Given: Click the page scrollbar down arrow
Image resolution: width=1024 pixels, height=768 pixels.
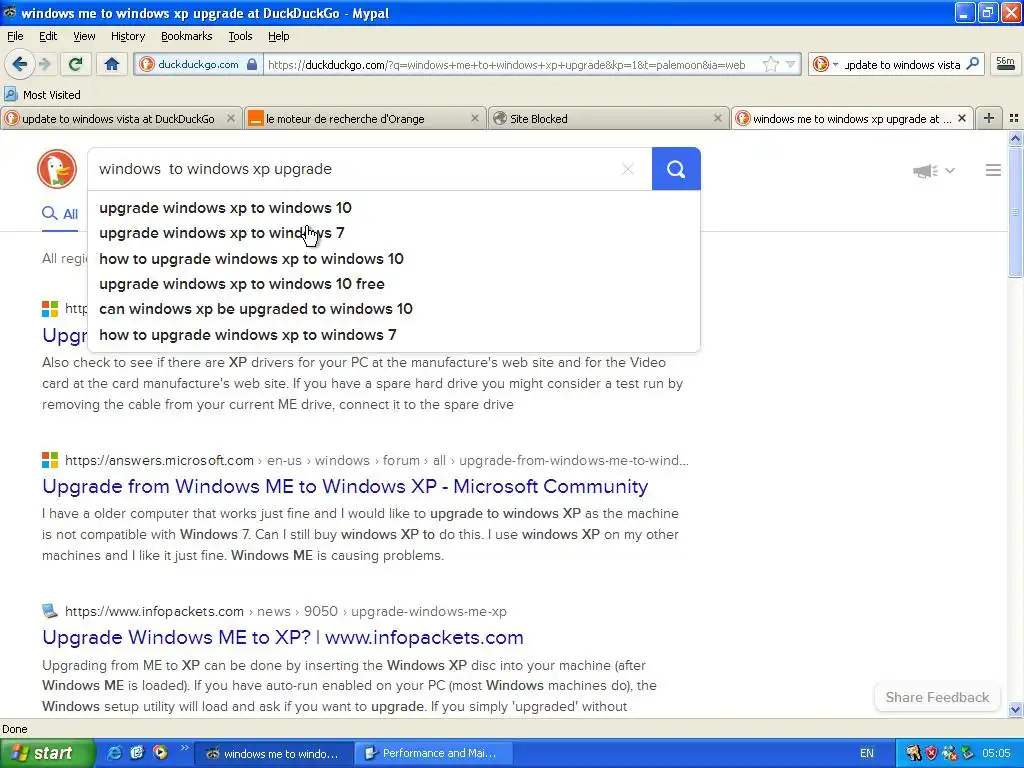Looking at the screenshot, I should (x=1015, y=709).
